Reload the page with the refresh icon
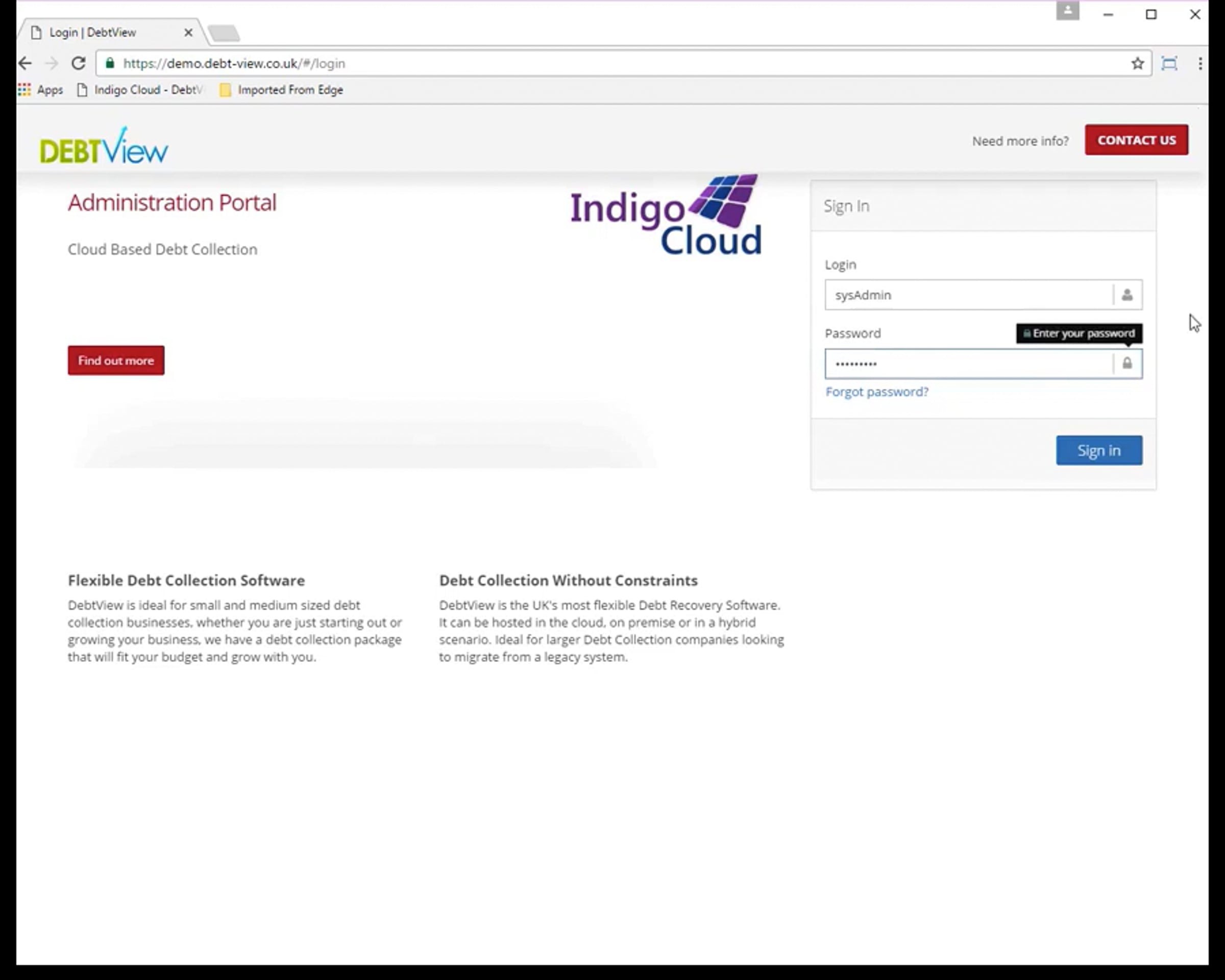Viewport: 1225px width, 980px height. click(79, 63)
